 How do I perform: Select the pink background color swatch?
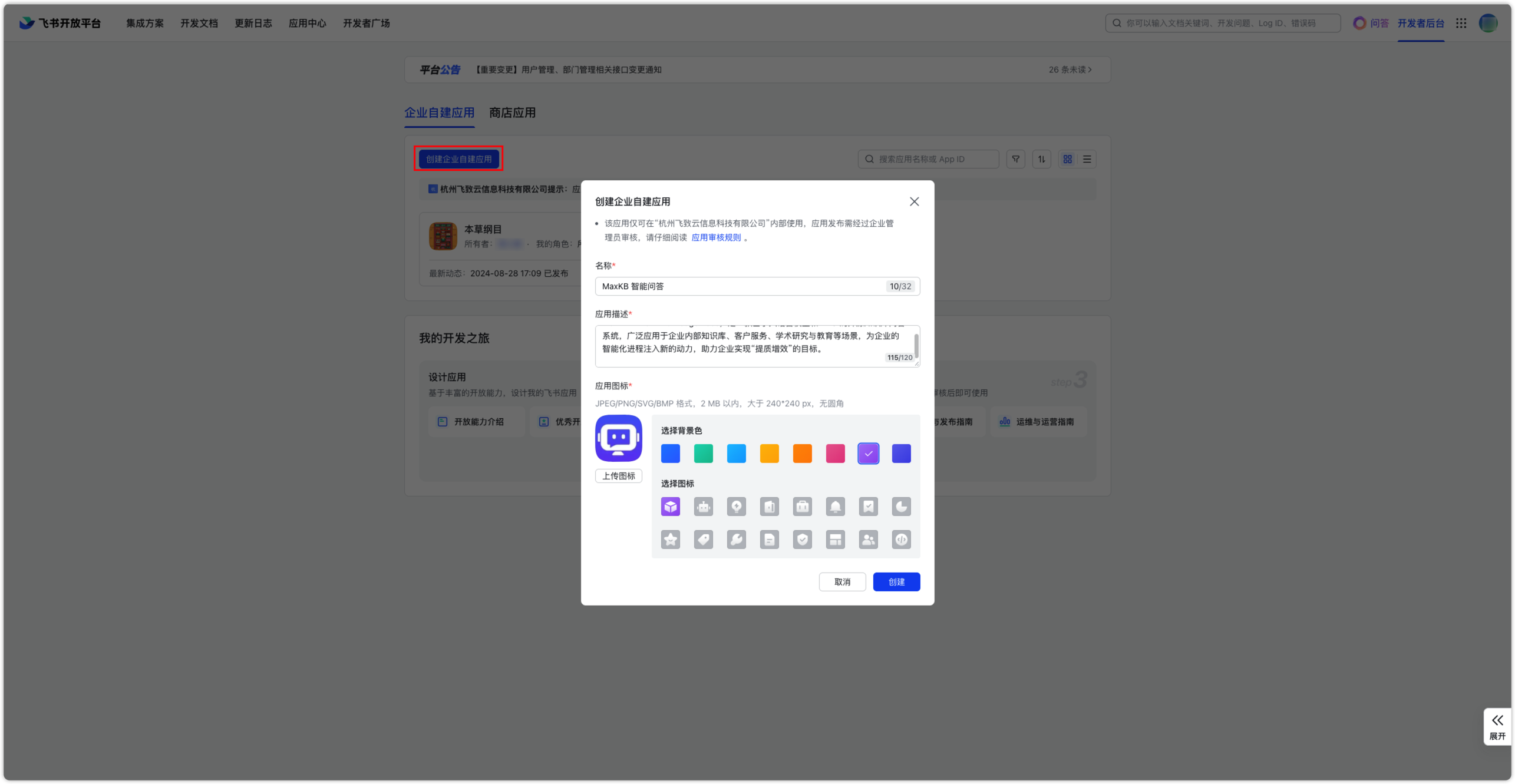[835, 454]
